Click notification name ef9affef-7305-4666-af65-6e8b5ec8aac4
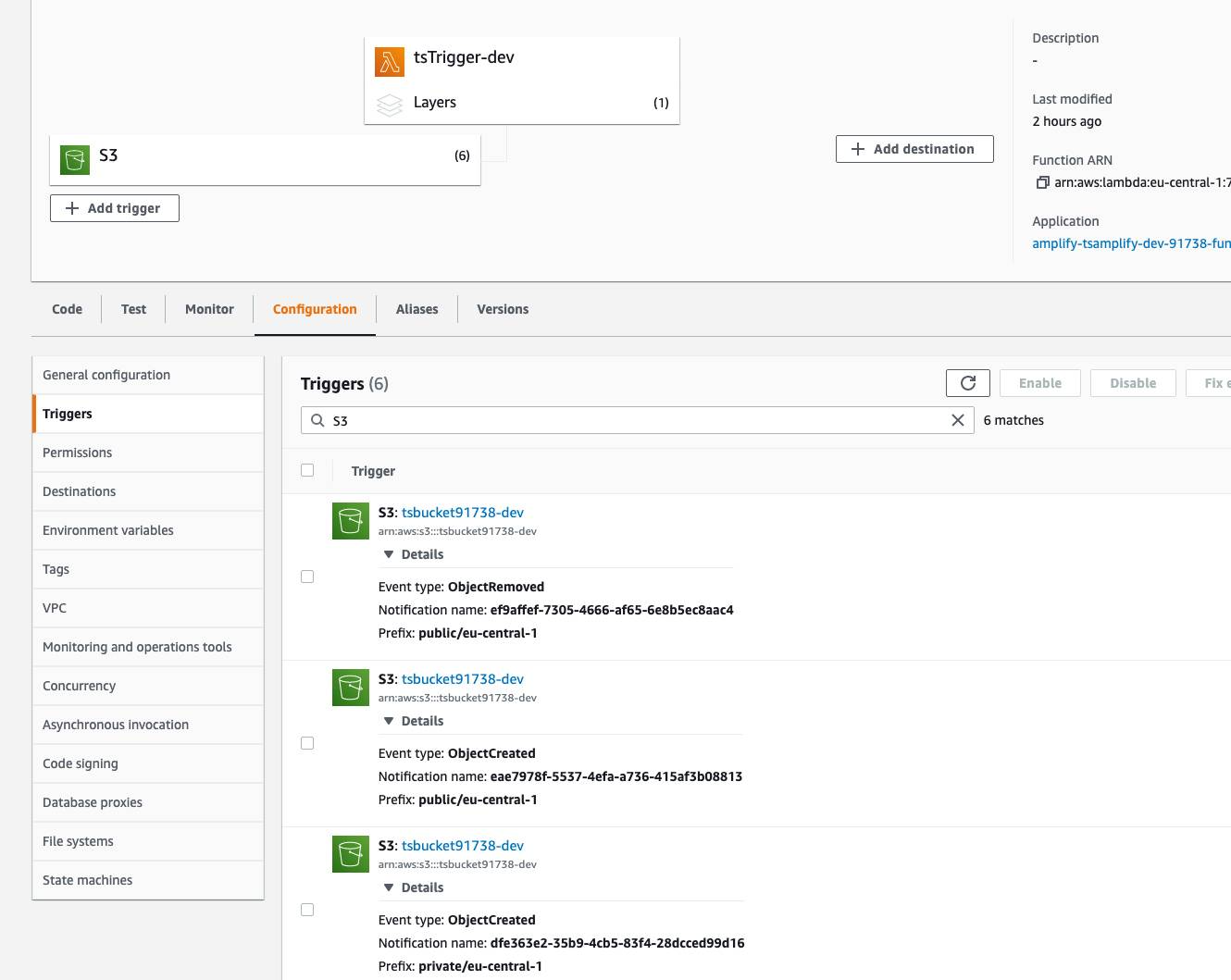This screenshot has width=1231, height=980. 612,610
